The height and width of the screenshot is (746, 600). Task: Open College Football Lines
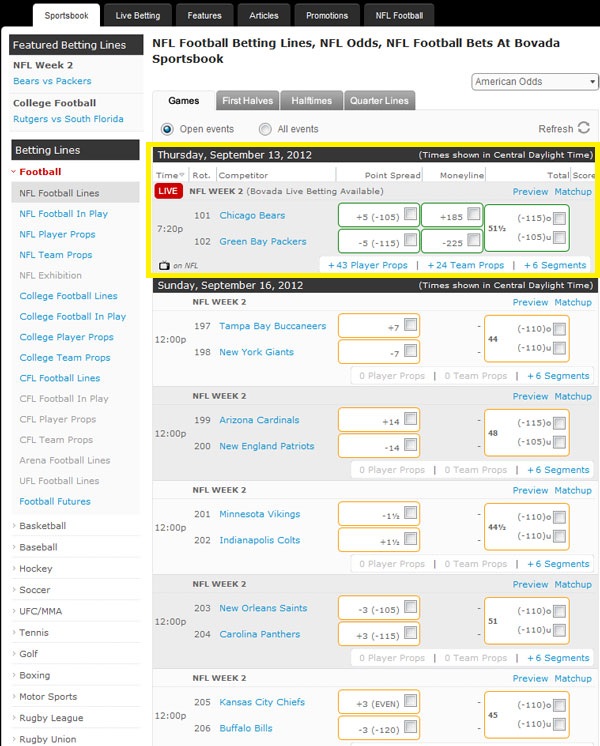pos(68,295)
